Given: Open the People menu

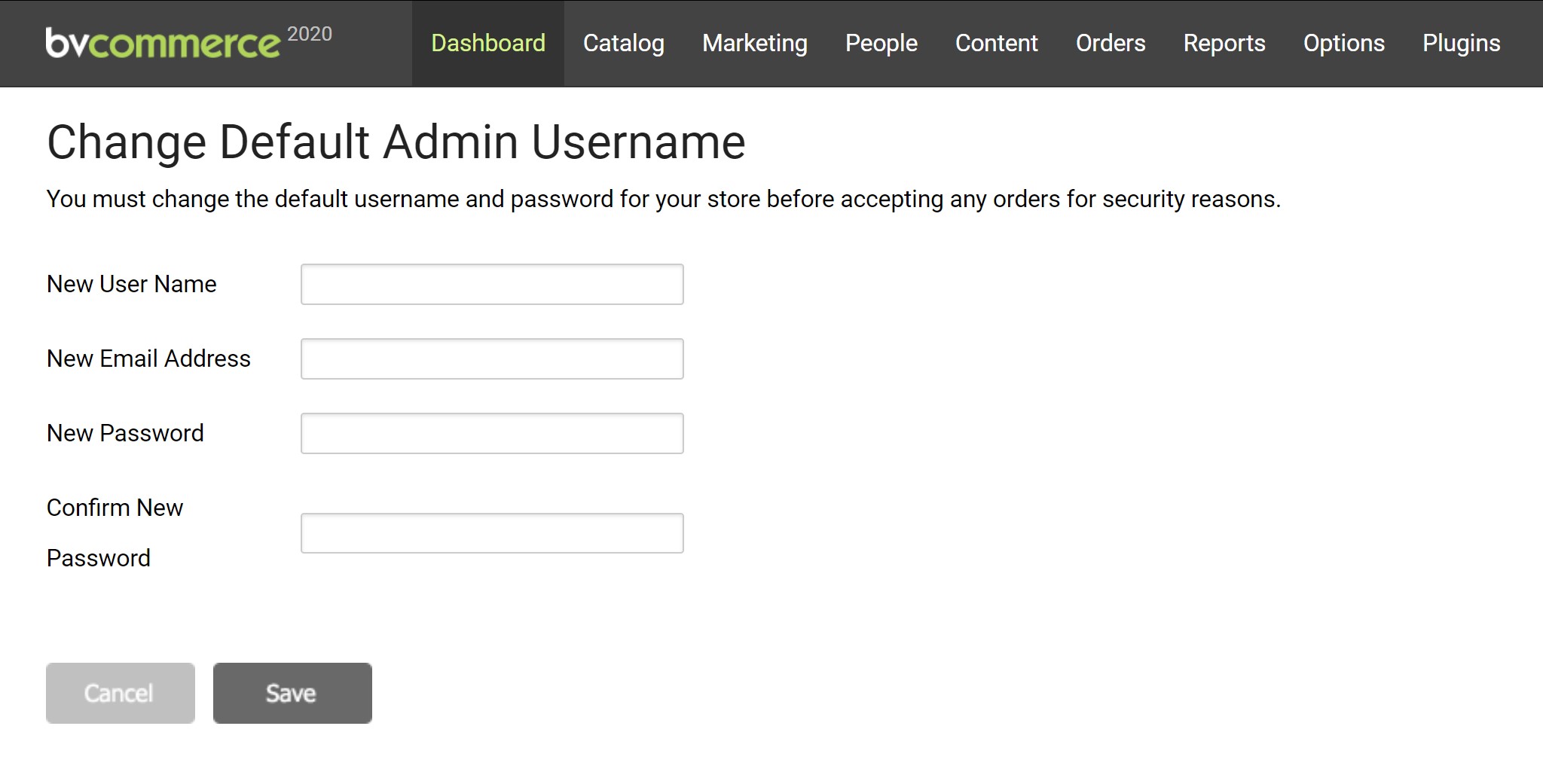Looking at the screenshot, I should pyautogui.click(x=881, y=43).
